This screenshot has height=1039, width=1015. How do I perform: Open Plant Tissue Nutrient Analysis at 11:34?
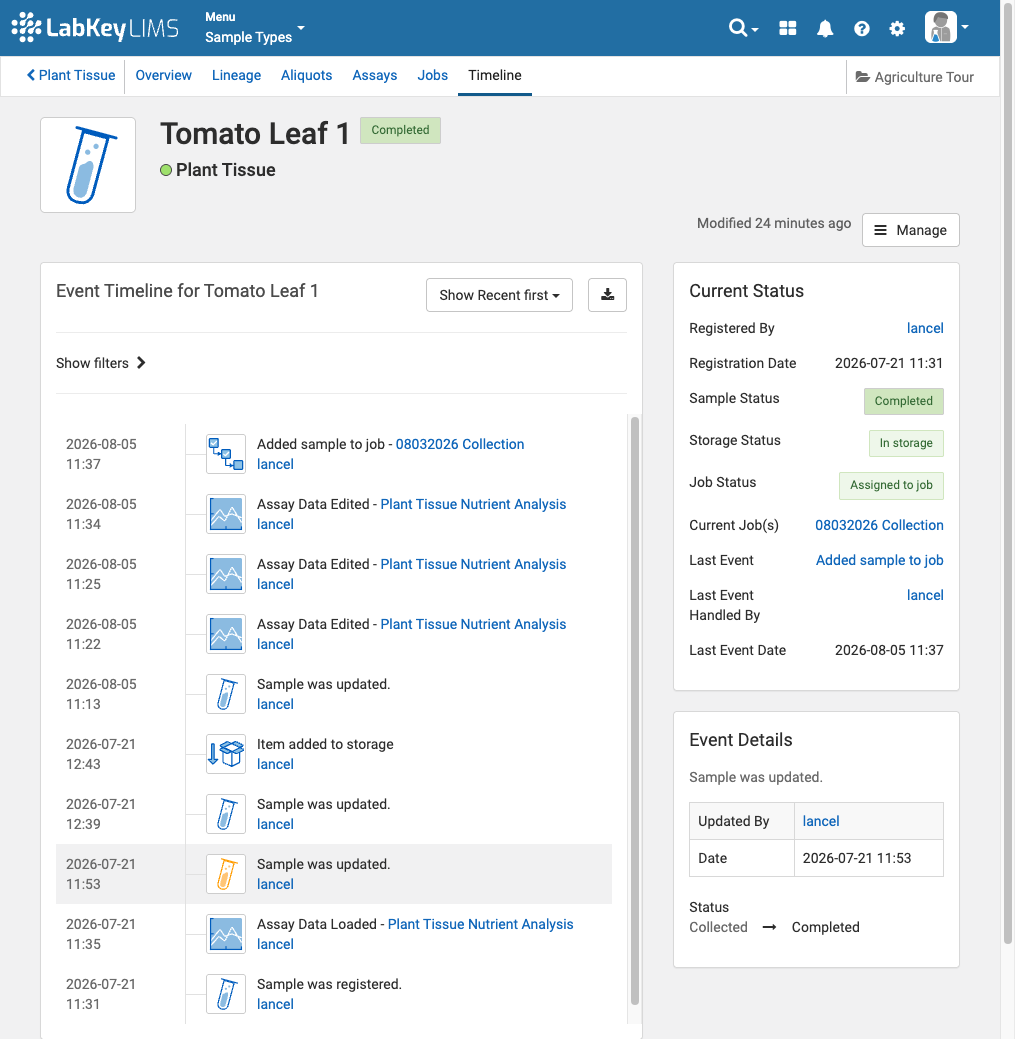[x=473, y=504]
